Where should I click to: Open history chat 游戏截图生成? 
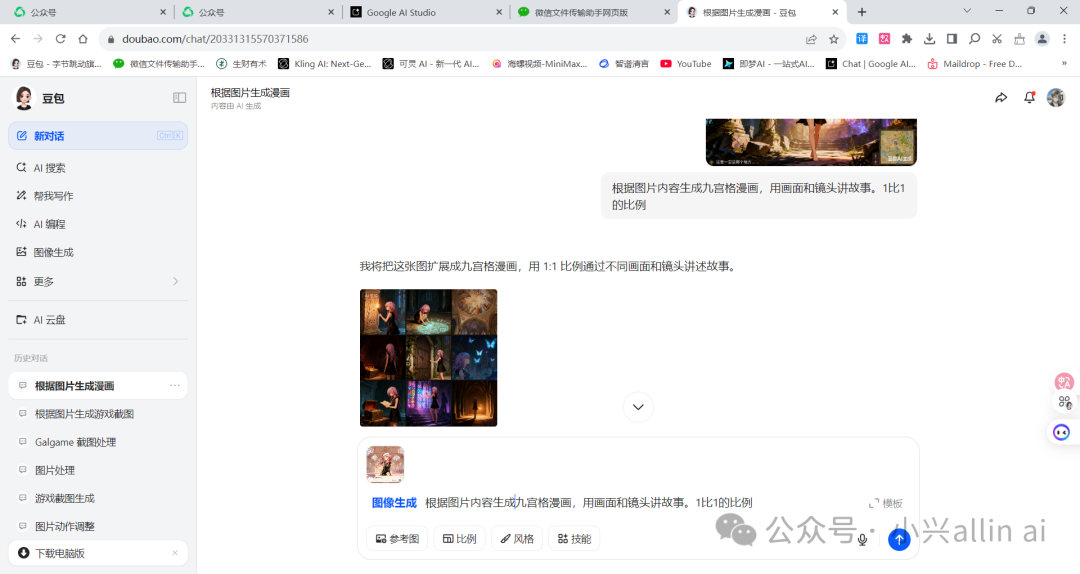tap(98, 498)
